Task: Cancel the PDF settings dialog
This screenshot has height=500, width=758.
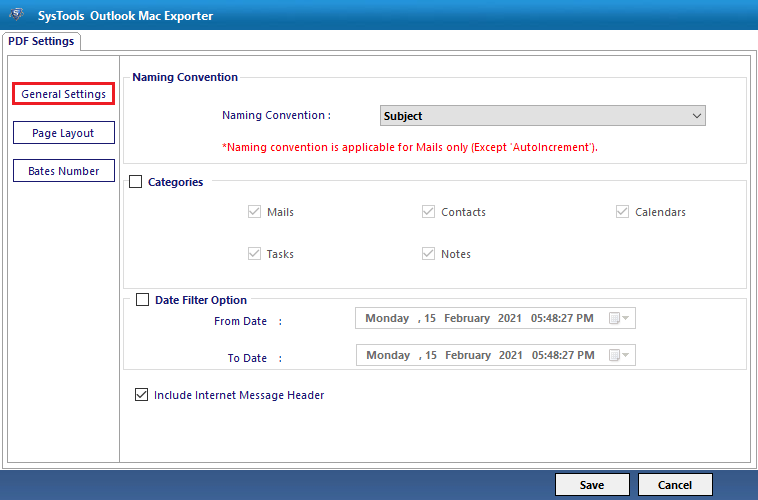Action: point(675,485)
